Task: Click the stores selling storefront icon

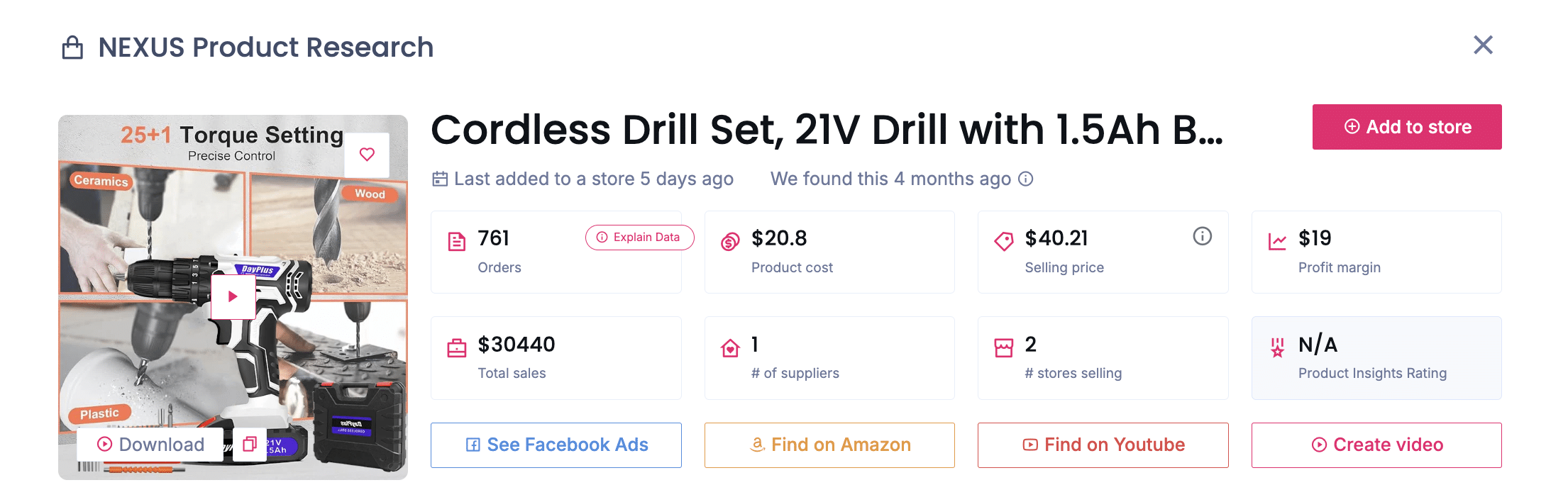Action: point(1003,347)
